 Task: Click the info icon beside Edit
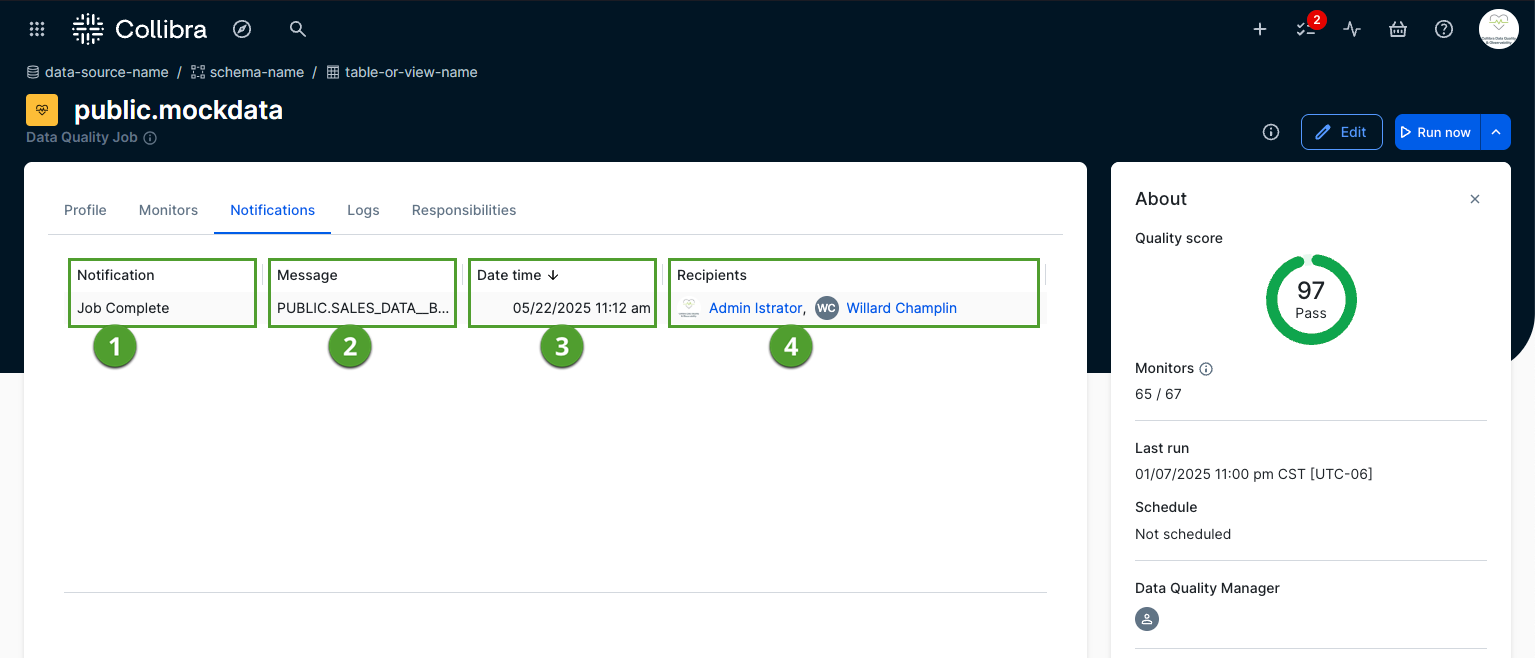(x=1271, y=132)
